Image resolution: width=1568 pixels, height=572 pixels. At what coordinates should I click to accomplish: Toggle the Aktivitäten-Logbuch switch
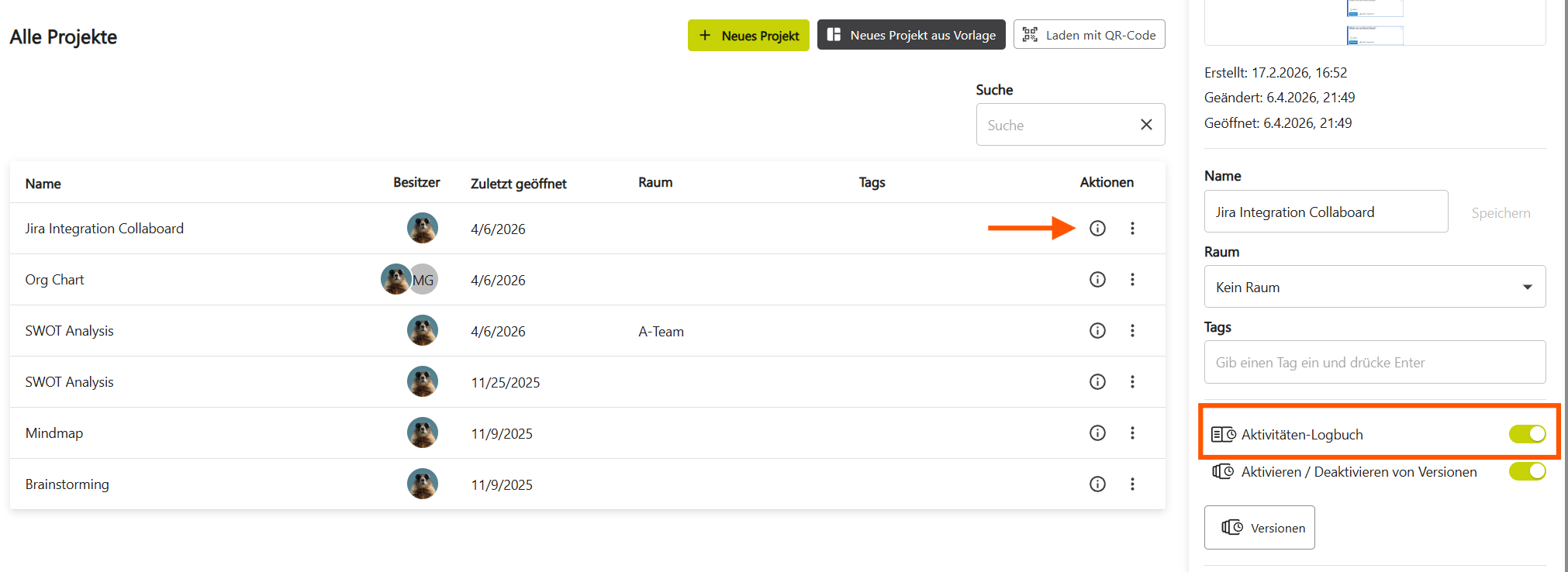point(1526,434)
